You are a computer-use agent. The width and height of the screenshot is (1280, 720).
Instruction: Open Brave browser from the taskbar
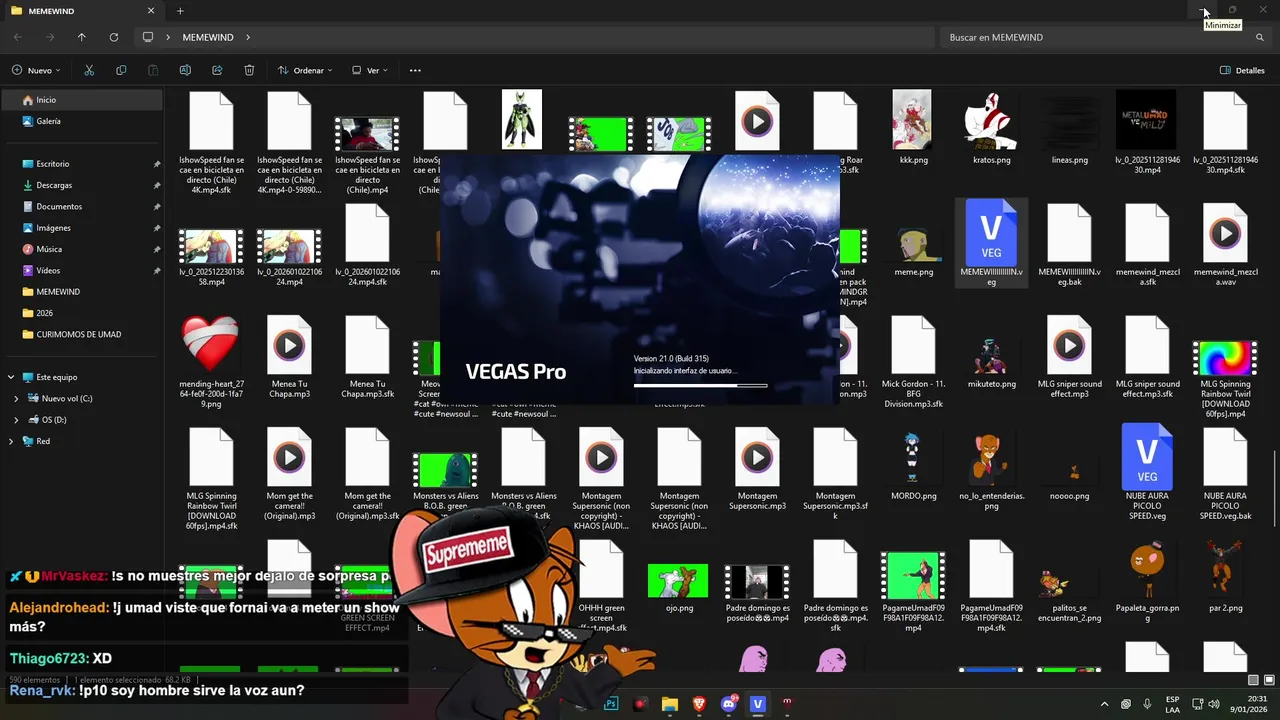click(x=699, y=704)
